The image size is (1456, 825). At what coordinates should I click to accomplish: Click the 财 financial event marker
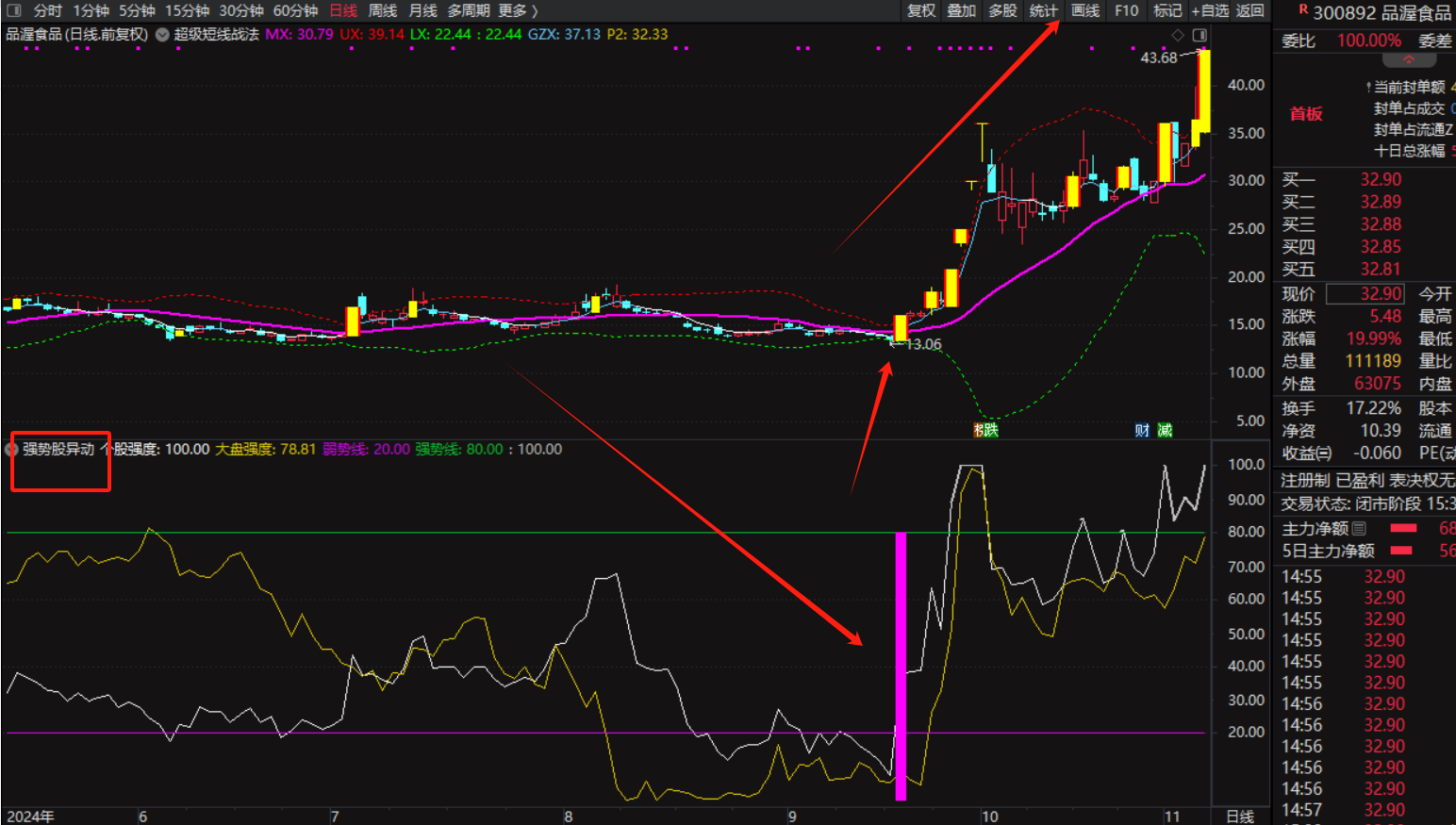(x=1142, y=430)
